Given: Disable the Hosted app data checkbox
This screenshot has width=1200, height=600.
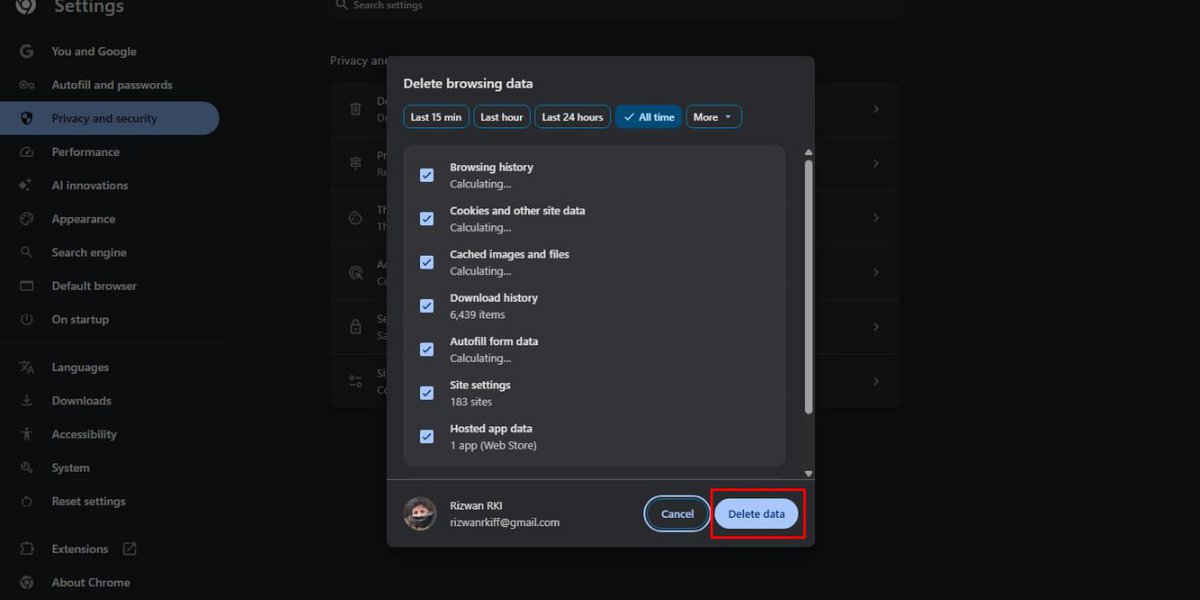Looking at the screenshot, I should click(426, 436).
